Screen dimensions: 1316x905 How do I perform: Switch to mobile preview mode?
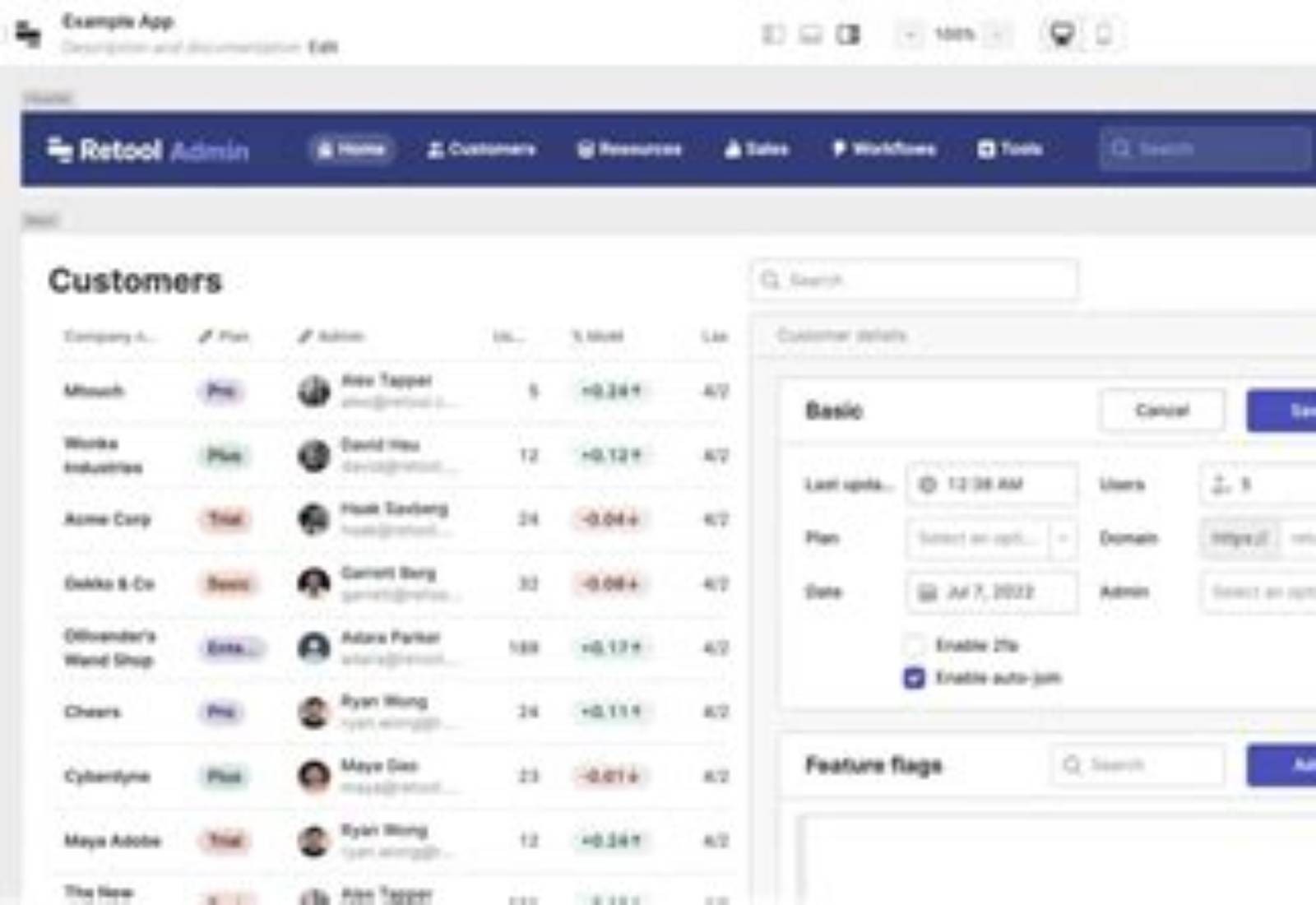click(1104, 35)
